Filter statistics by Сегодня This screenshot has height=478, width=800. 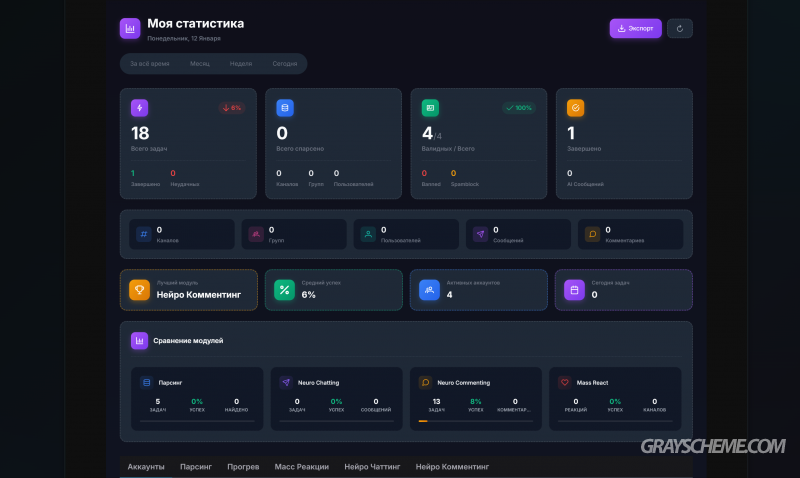(285, 64)
